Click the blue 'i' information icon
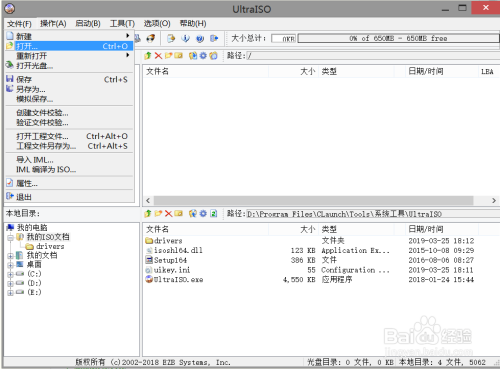This screenshot has width=500, height=369. click(x=185, y=38)
